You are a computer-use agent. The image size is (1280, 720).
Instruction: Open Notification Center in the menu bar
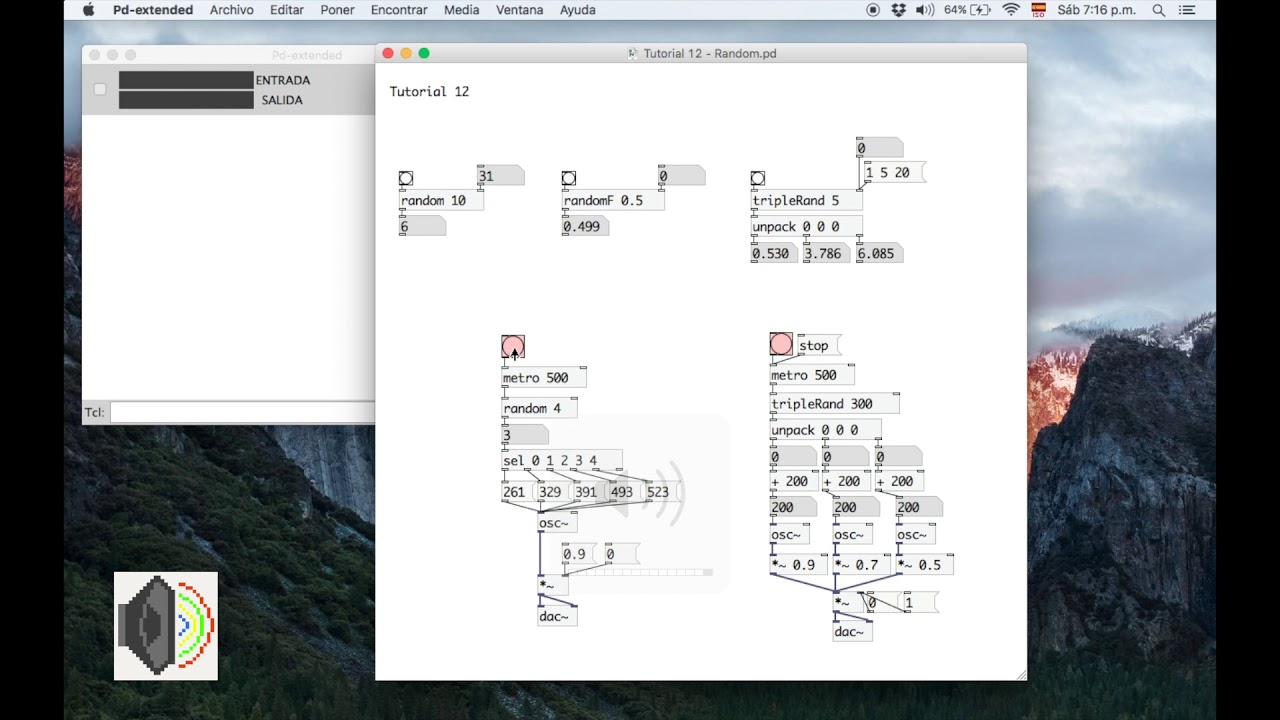tap(1187, 10)
